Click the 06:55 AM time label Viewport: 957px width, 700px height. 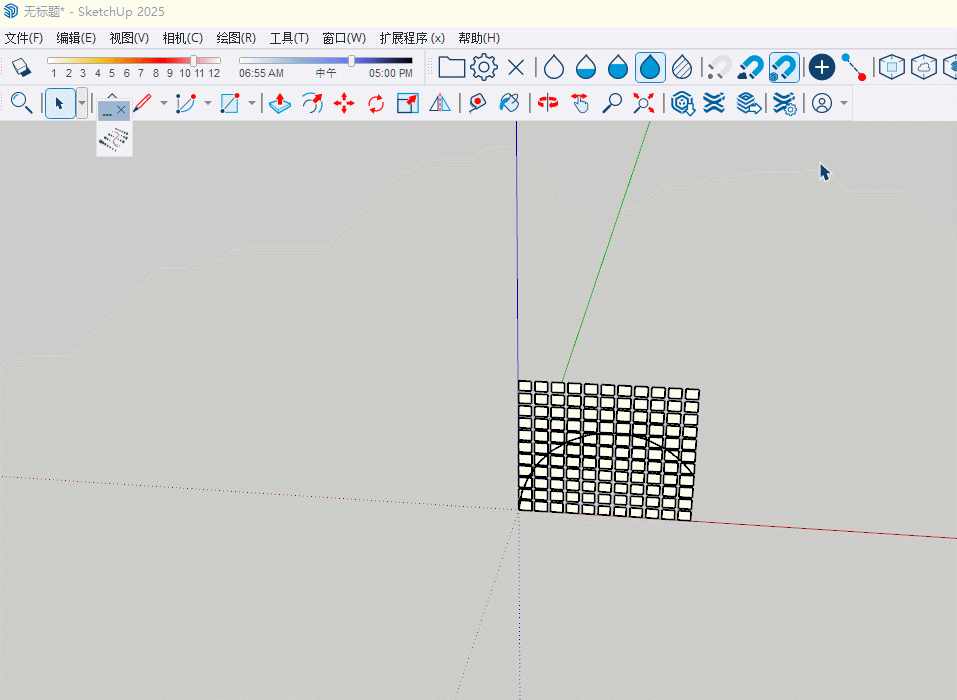[261, 73]
